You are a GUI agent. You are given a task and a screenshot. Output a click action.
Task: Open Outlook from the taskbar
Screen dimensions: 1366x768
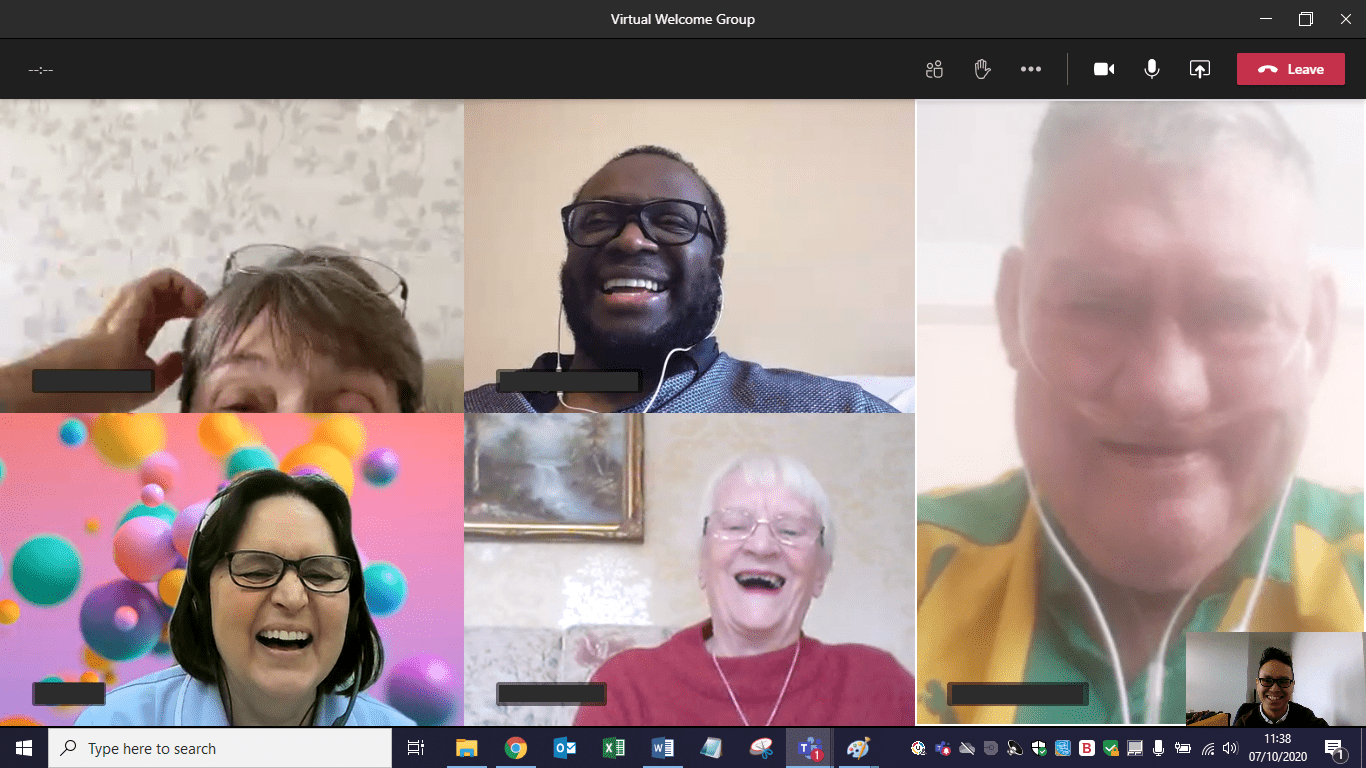[x=565, y=748]
